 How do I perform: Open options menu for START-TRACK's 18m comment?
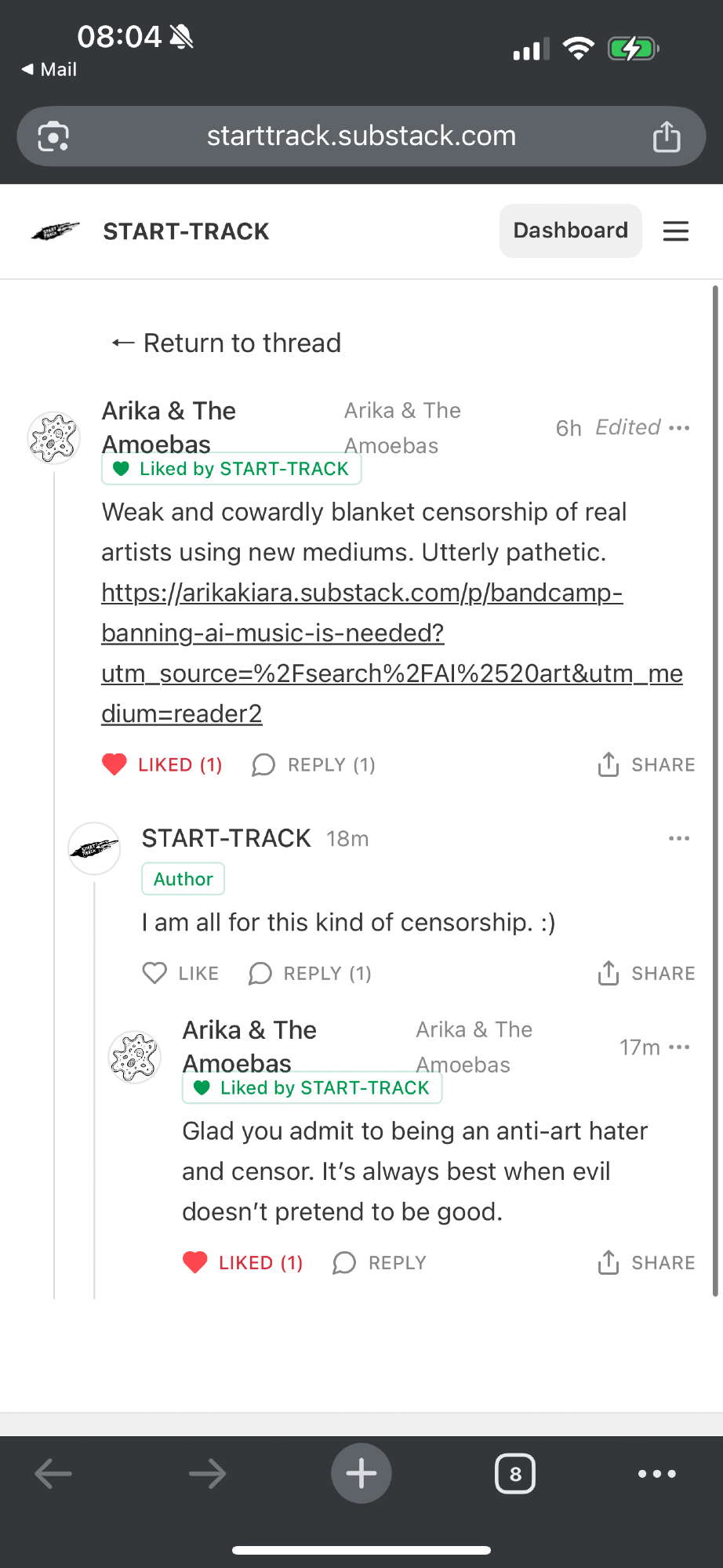[679, 839]
